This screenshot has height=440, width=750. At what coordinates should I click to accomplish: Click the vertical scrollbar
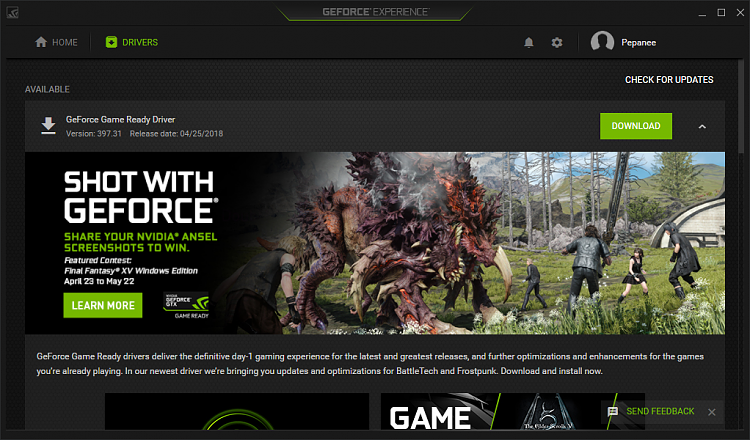741,105
